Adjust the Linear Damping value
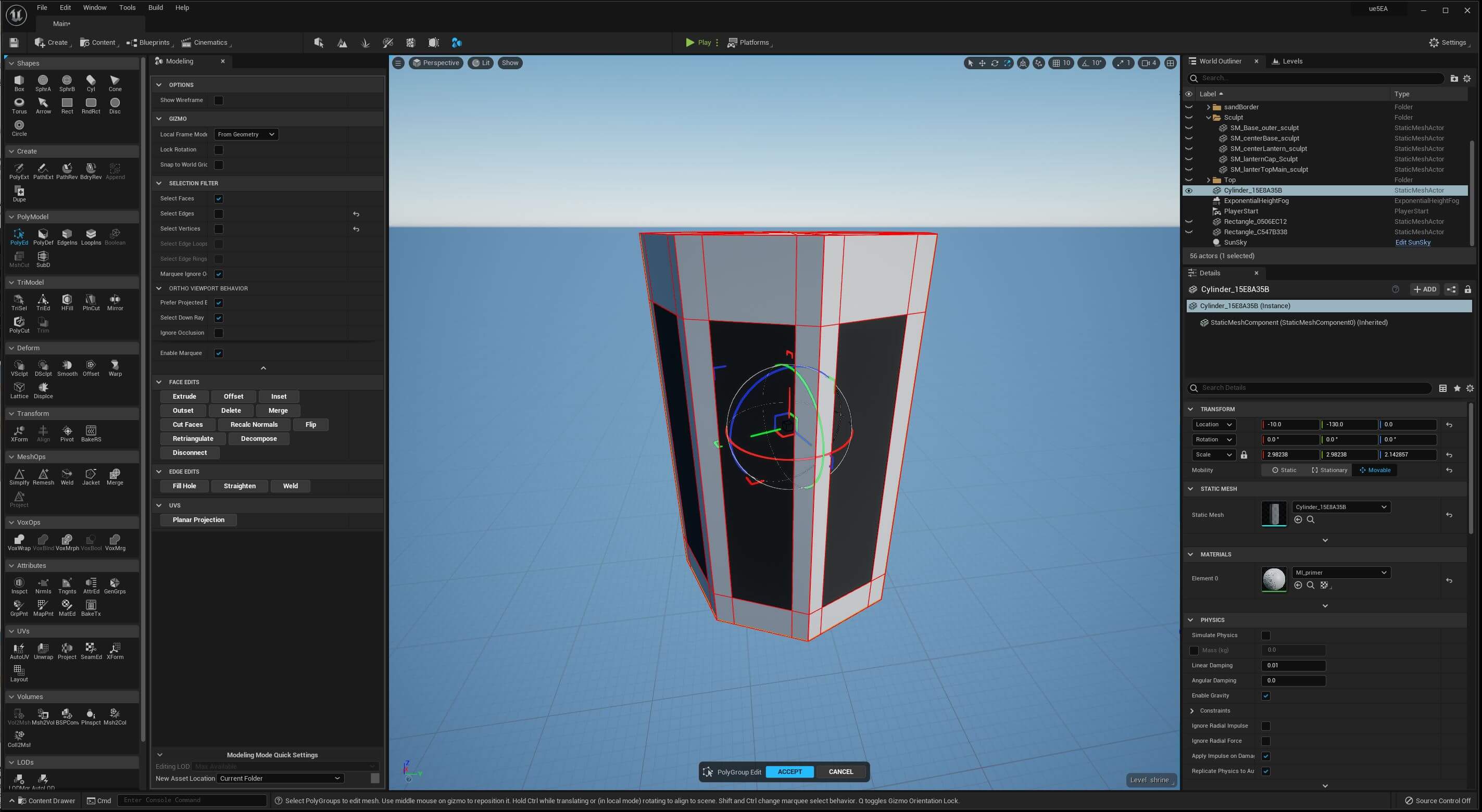 [x=1293, y=665]
